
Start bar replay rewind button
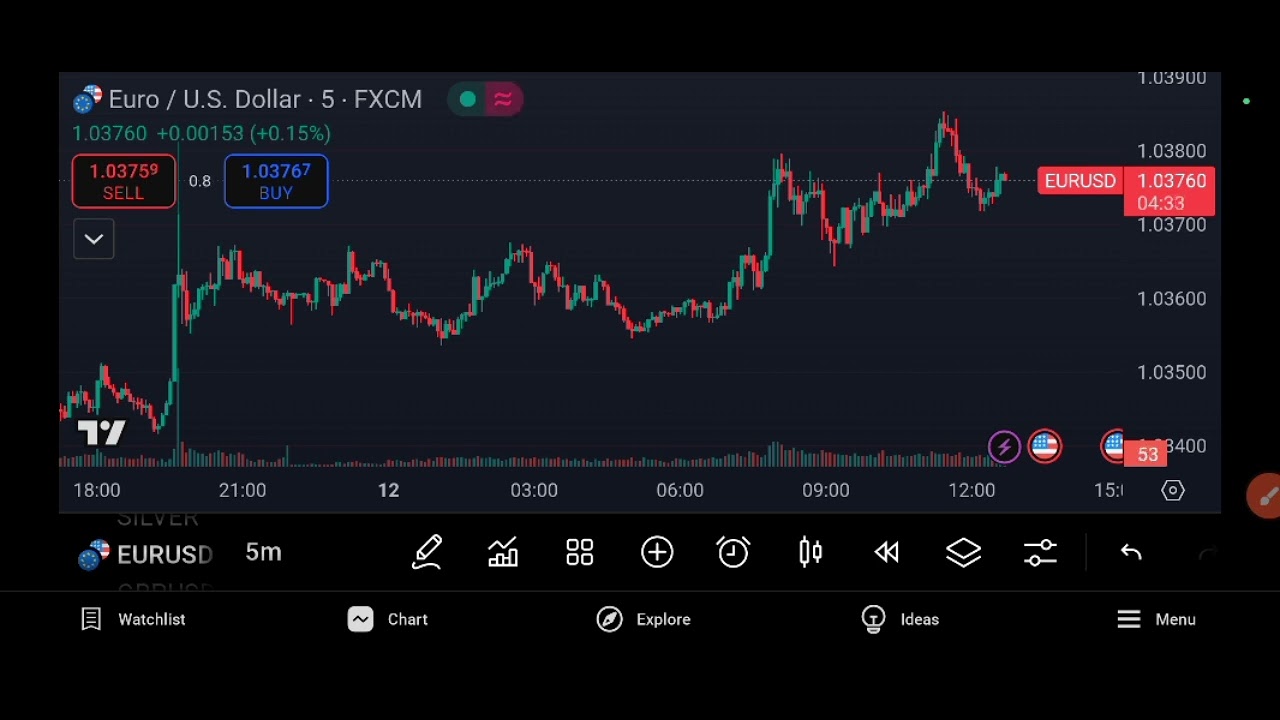[x=887, y=553]
